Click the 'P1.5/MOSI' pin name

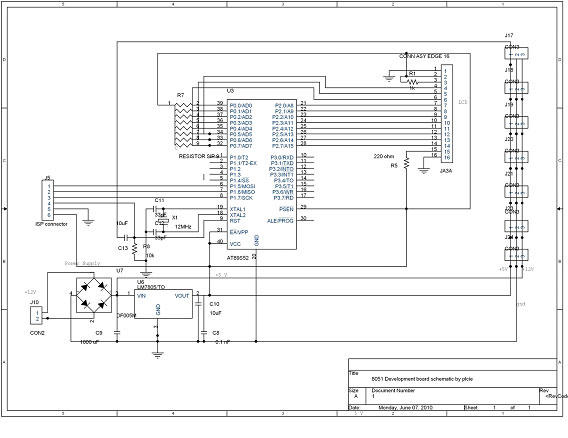click(x=242, y=186)
